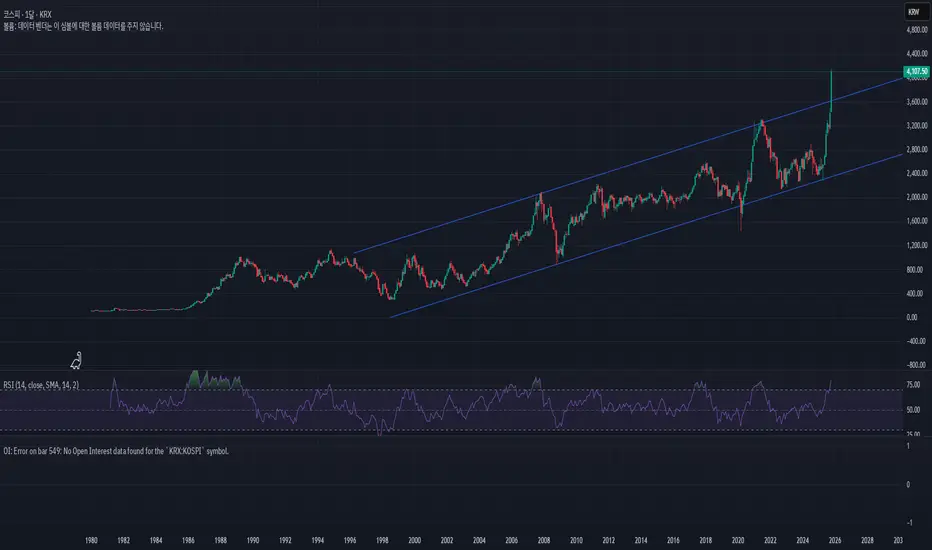Click the 4,400.00 price axis label

pos(917,54)
